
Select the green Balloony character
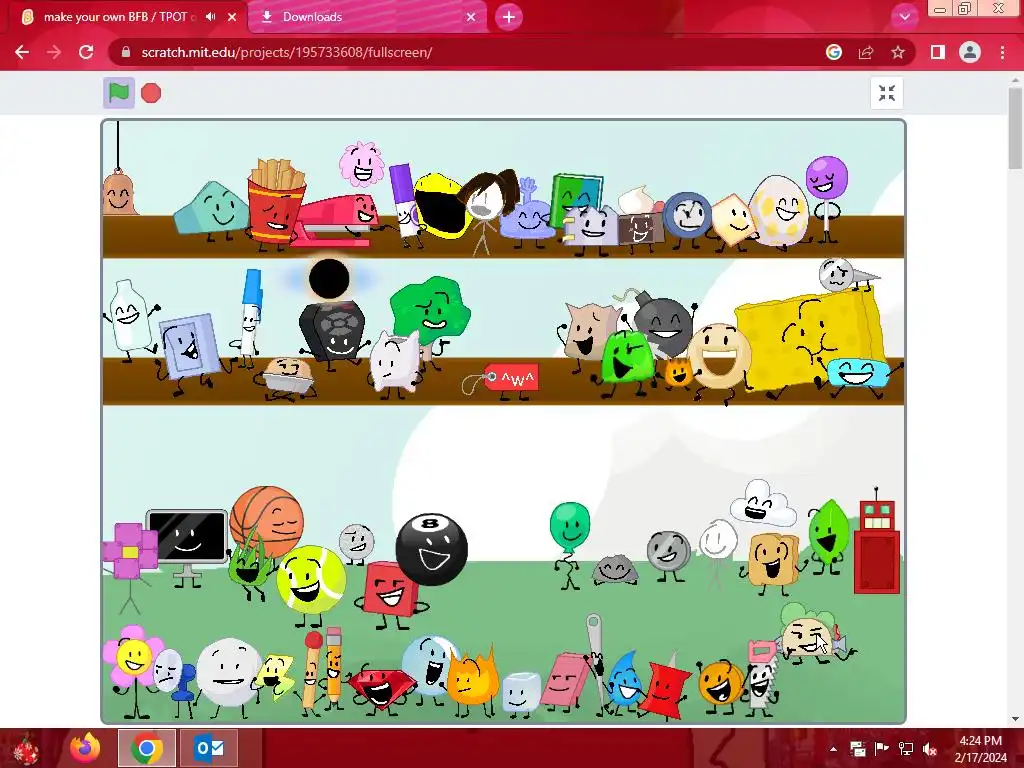coord(569,526)
